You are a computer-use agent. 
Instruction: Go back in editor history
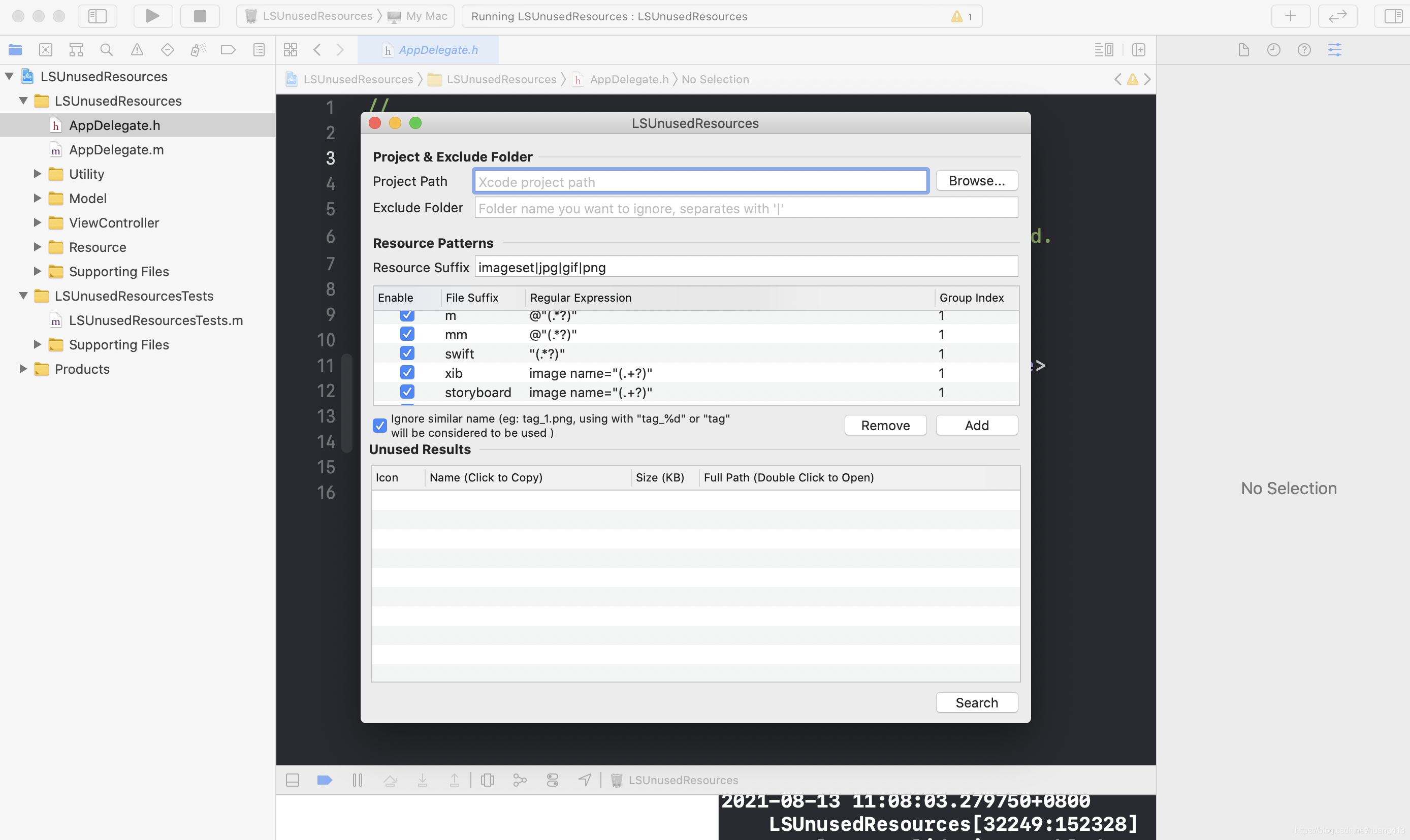pyautogui.click(x=317, y=50)
